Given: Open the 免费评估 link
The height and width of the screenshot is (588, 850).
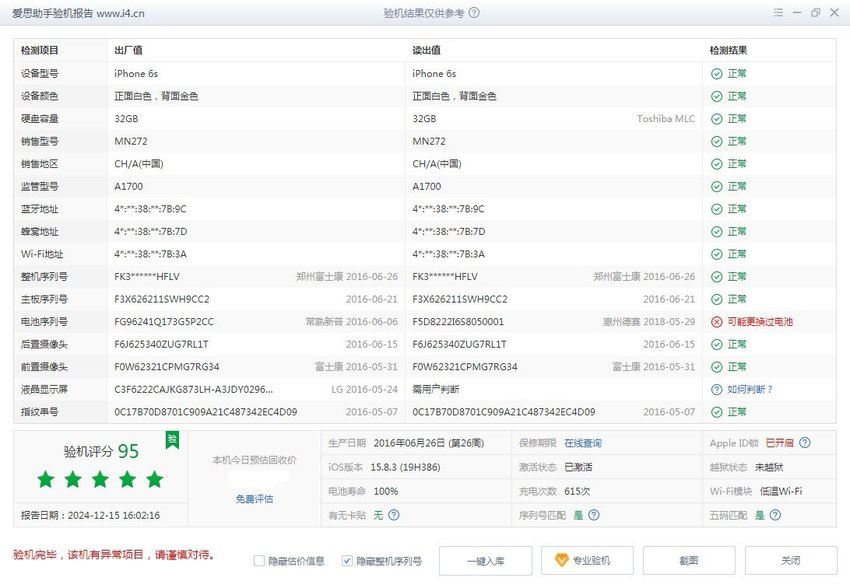Looking at the screenshot, I should [x=254, y=499].
